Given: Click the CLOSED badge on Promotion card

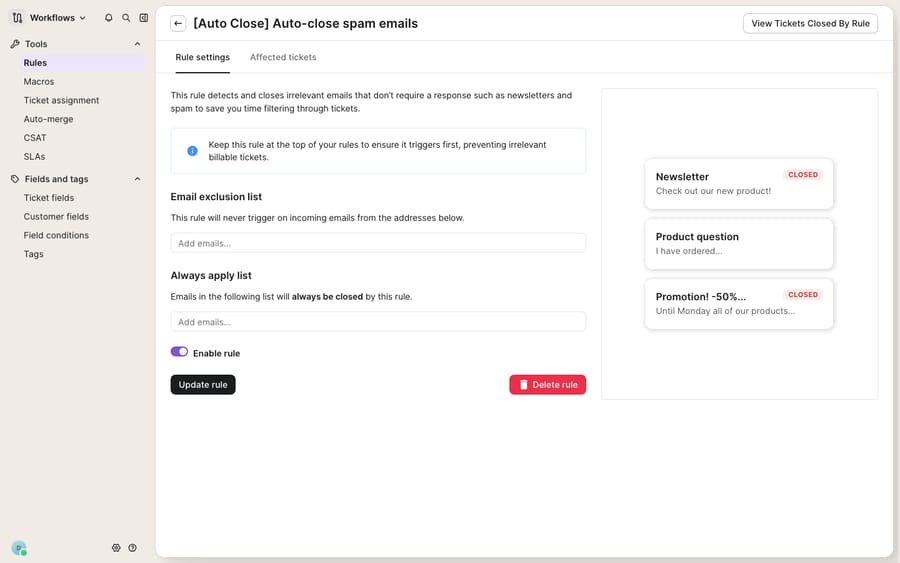Looking at the screenshot, I should click(802, 294).
